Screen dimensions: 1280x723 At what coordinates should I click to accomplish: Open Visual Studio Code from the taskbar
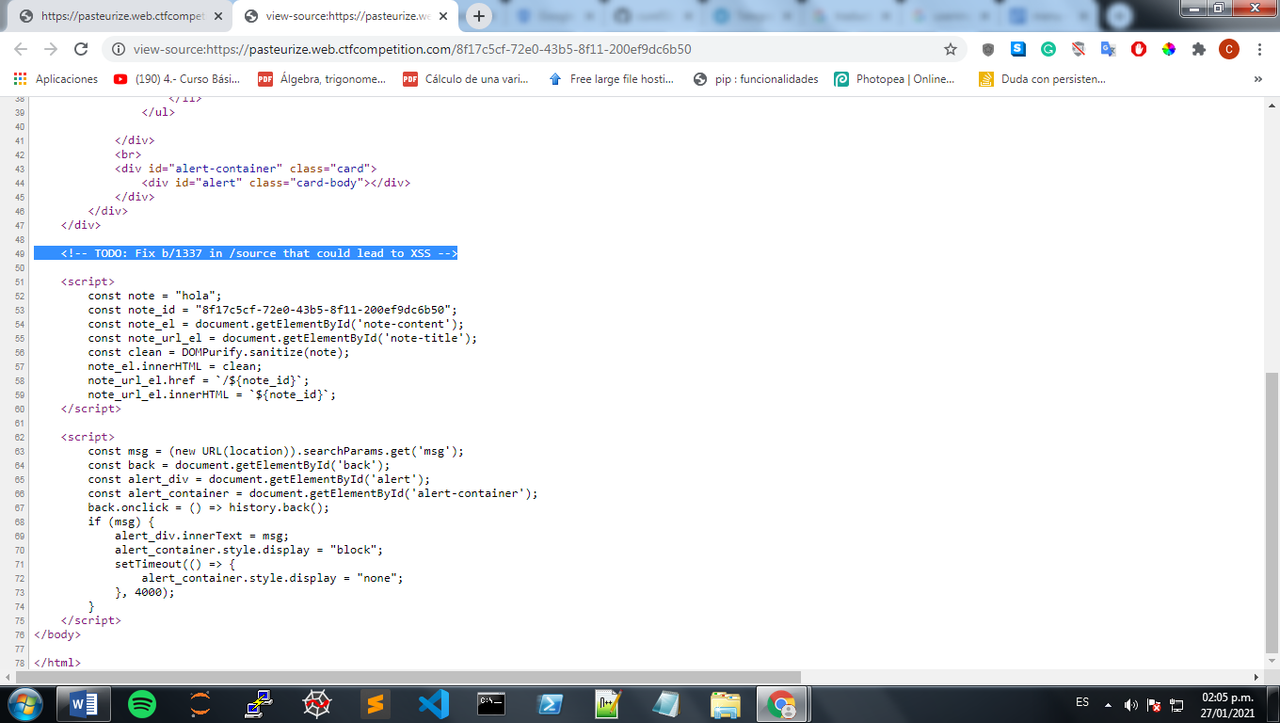click(433, 704)
